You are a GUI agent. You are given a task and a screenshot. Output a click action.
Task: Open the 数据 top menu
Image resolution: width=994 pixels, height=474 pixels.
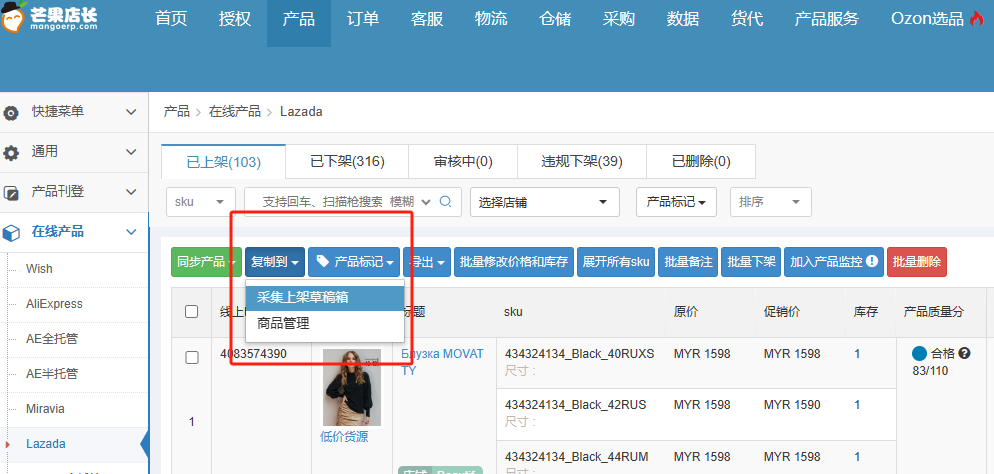pyautogui.click(x=683, y=19)
